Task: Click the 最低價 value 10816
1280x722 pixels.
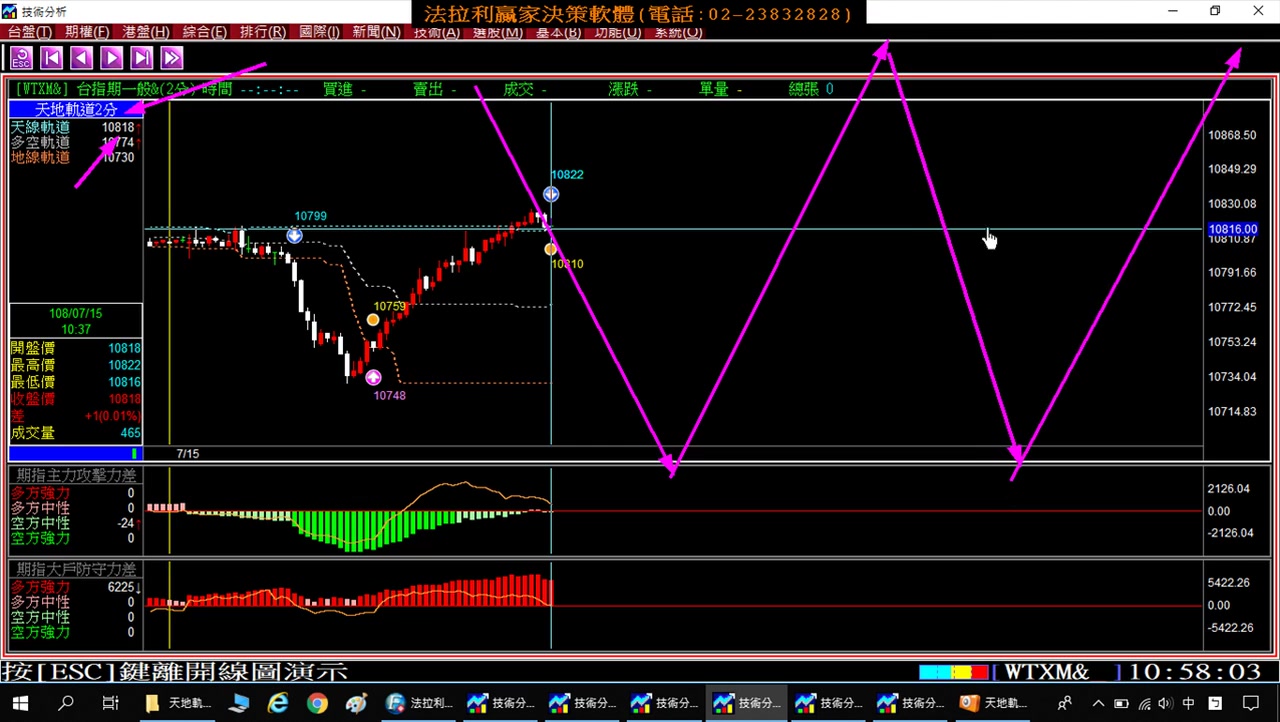Action: (125, 382)
